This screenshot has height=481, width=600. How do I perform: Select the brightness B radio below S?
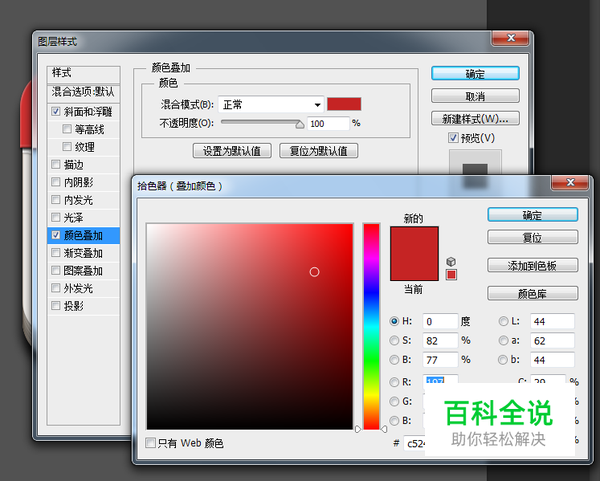tap(394, 359)
